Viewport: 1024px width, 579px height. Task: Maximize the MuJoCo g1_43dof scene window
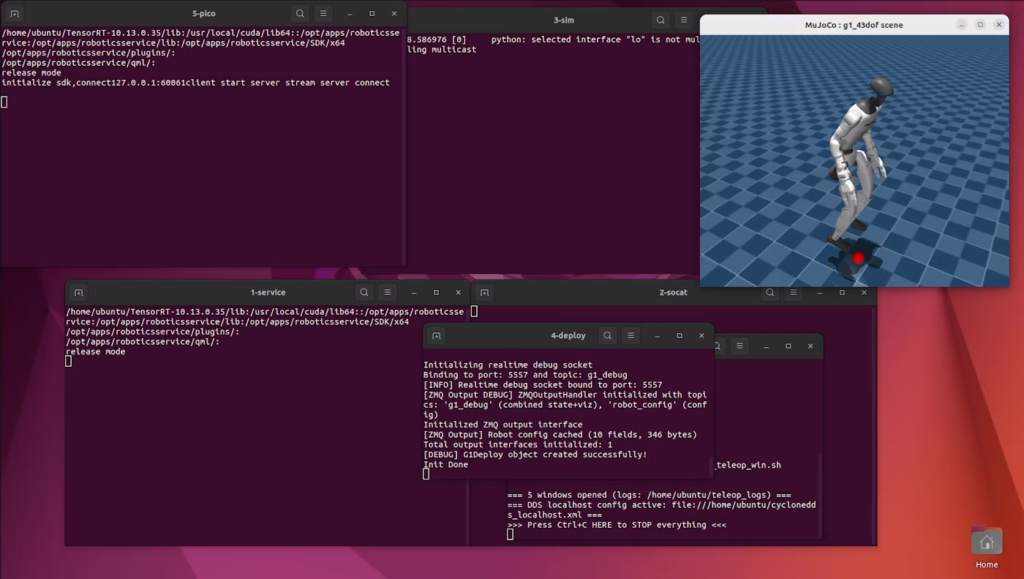tap(980, 25)
